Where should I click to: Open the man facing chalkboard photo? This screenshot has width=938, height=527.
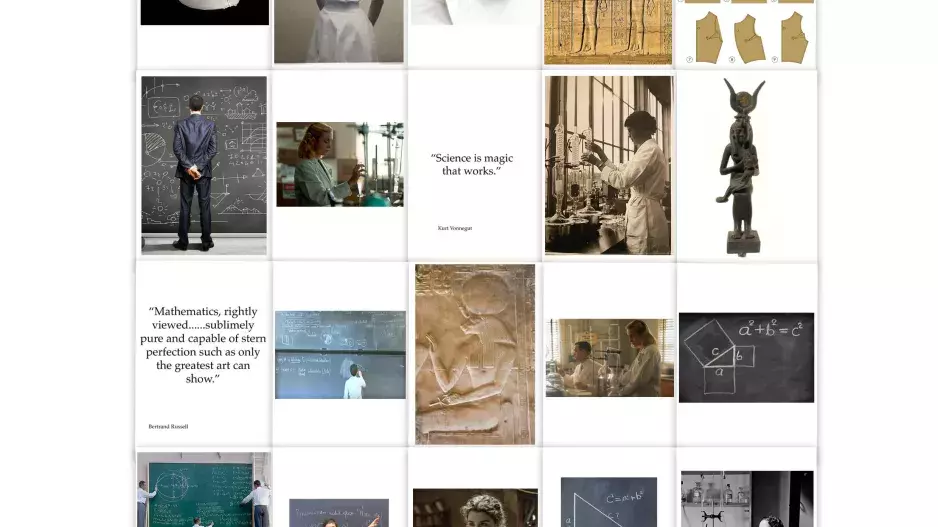204,165
